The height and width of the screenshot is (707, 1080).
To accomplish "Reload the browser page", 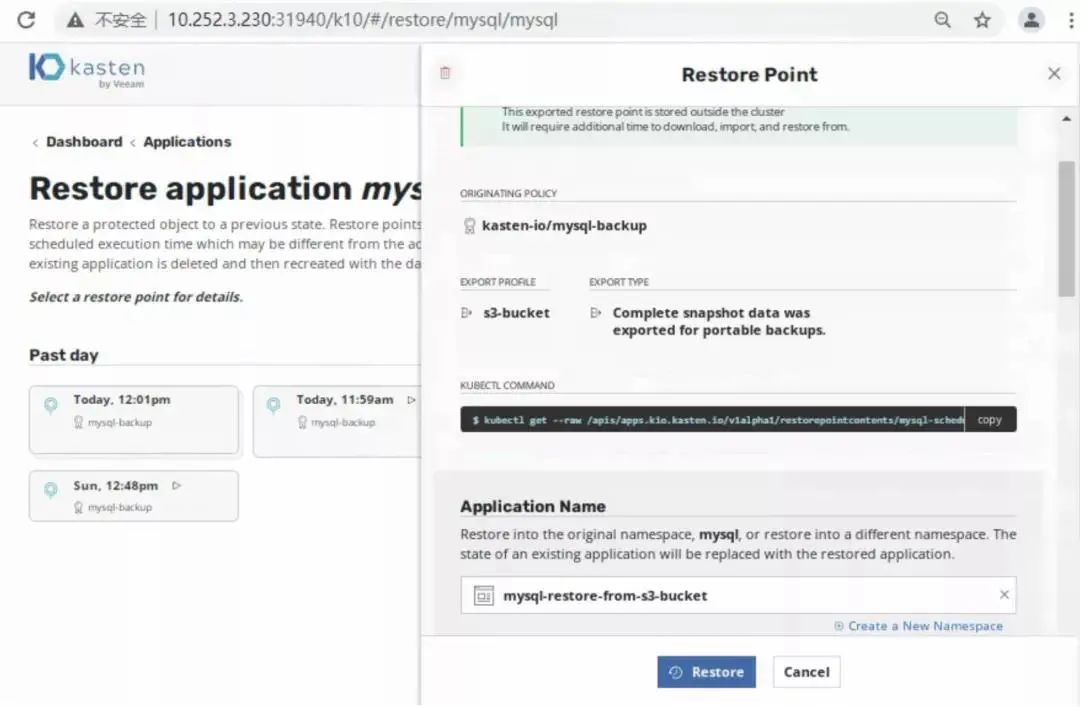I will [26, 19].
